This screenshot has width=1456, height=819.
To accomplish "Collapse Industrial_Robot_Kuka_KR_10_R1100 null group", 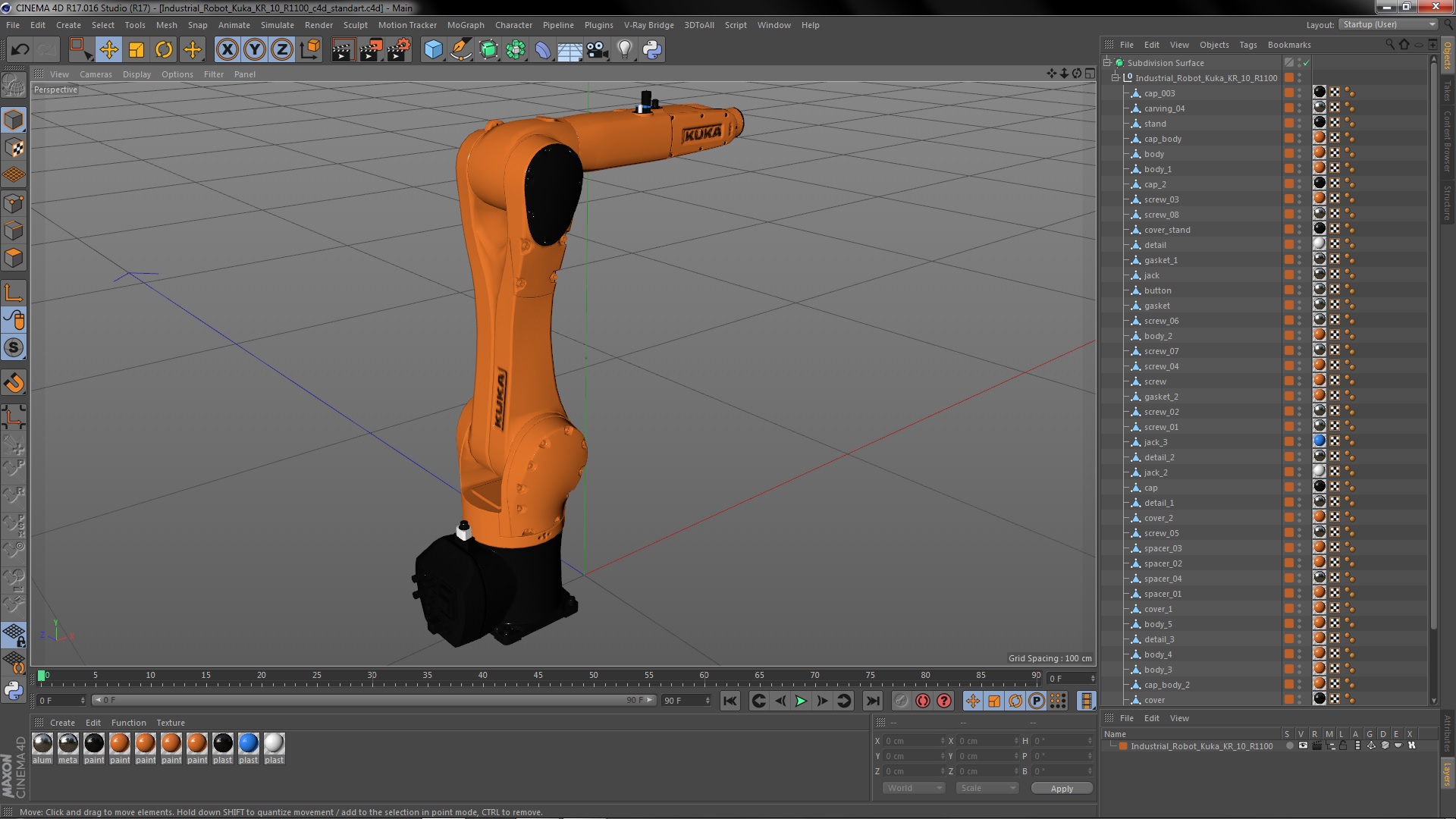I will point(1116,78).
